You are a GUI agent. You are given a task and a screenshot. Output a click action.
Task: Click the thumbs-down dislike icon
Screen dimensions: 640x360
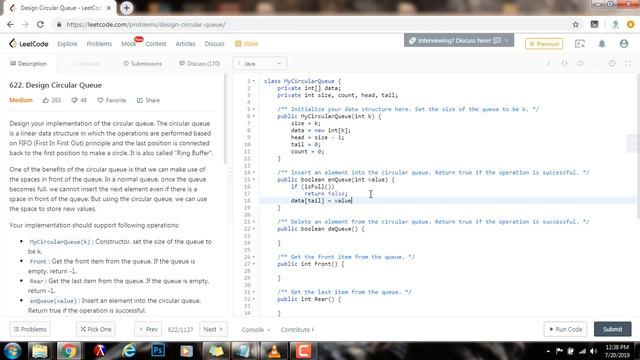click(74, 100)
